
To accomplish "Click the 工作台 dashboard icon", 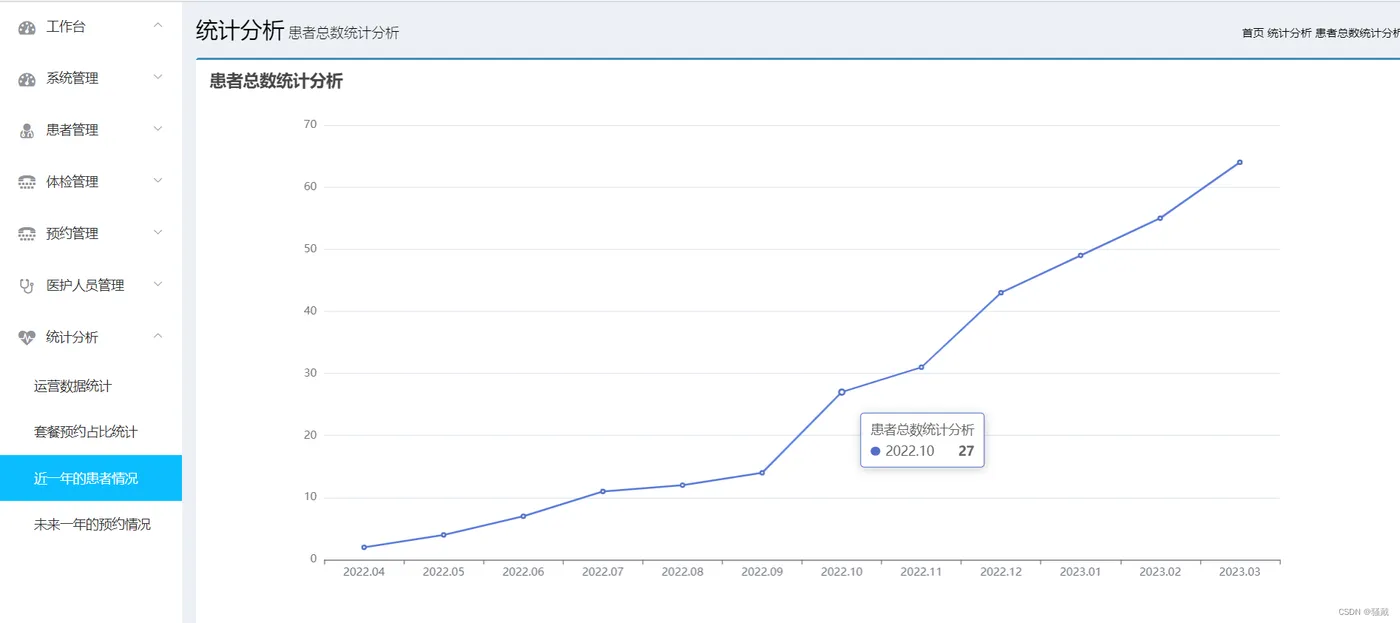I will point(27,27).
